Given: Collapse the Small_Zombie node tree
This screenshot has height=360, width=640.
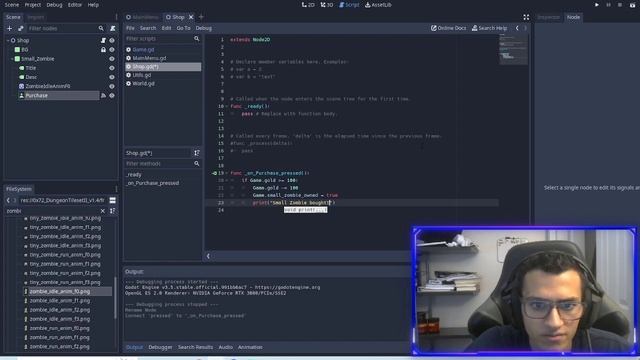Looking at the screenshot, I should tap(12, 59).
